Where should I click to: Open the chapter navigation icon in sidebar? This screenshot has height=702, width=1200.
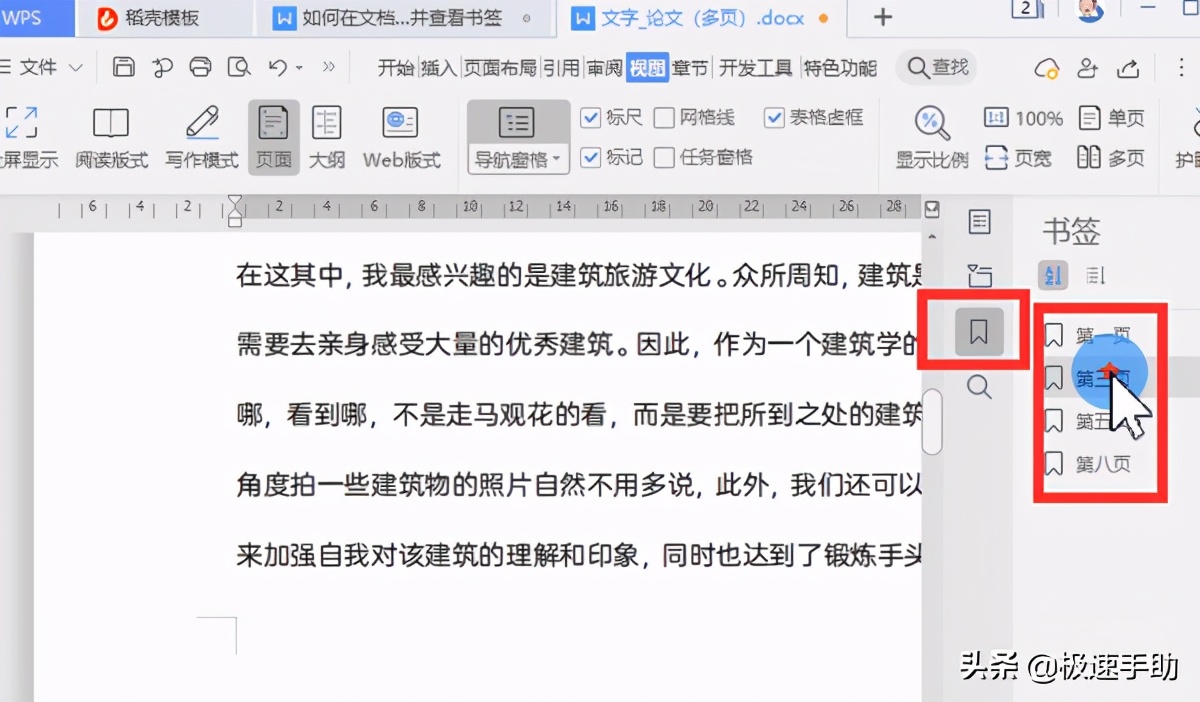(x=979, y=277)
